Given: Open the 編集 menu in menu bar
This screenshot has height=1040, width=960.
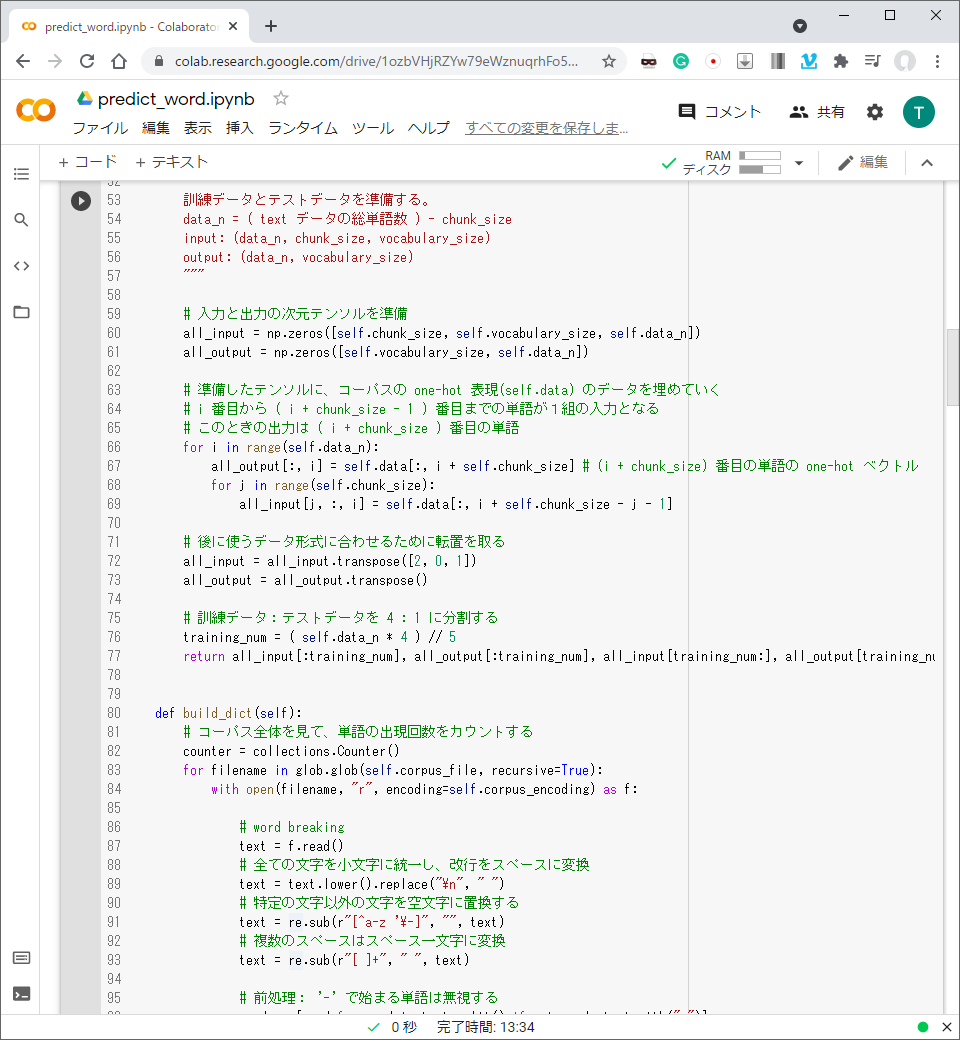Looking at the screenshot, I should [156, 128].
